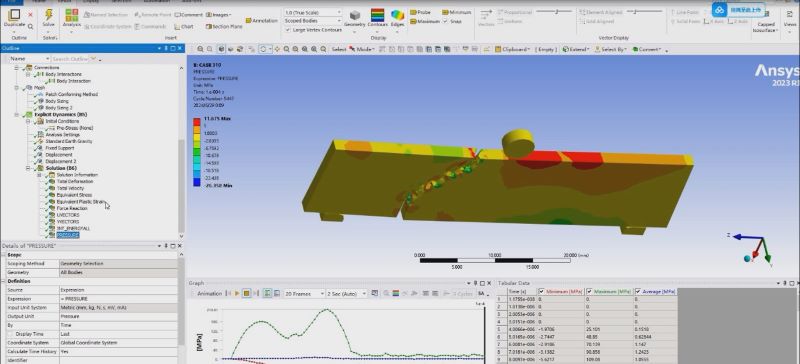Open the 2 Sec (Auto) dropdown
Viewport: 800px width, 364px height.
(x=347, y=294)
